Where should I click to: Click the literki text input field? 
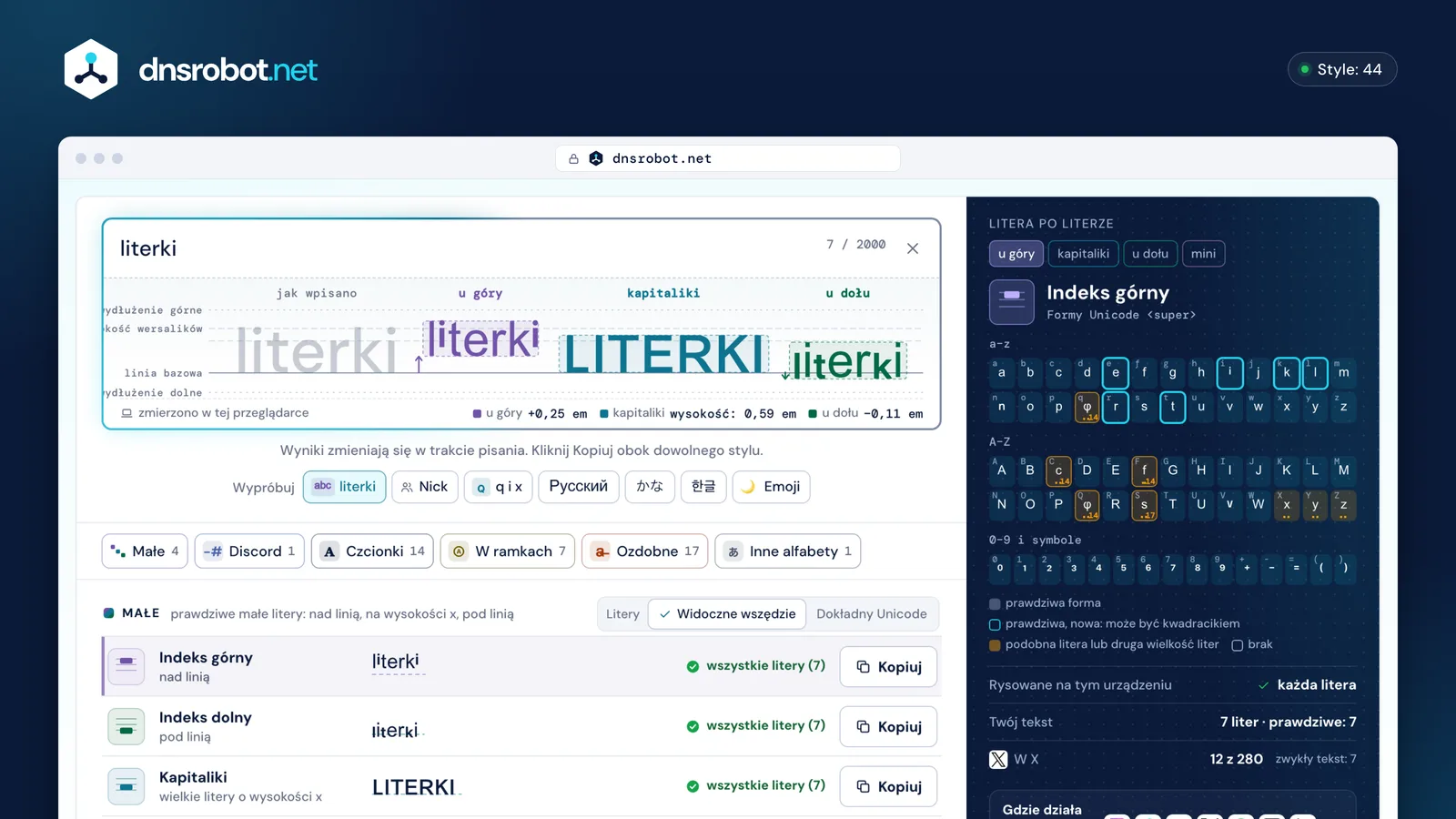pyautogui.click(x=464, y=248)
